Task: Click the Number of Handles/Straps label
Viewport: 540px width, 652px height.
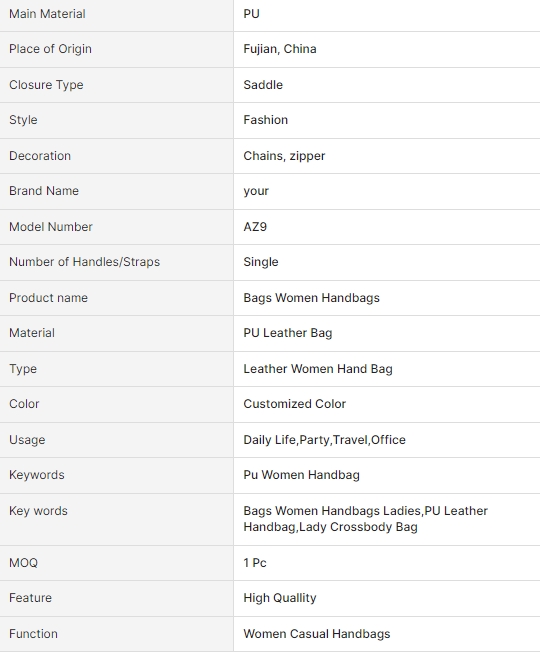Action: coord(84,262)
